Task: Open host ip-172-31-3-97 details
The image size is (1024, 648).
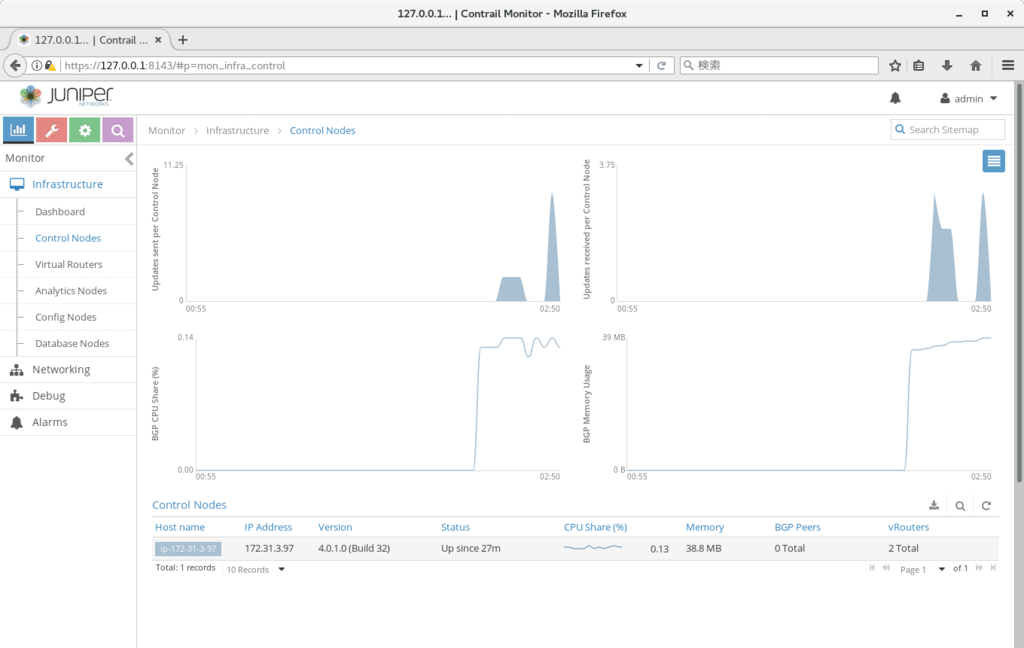Action: (188, 549)
